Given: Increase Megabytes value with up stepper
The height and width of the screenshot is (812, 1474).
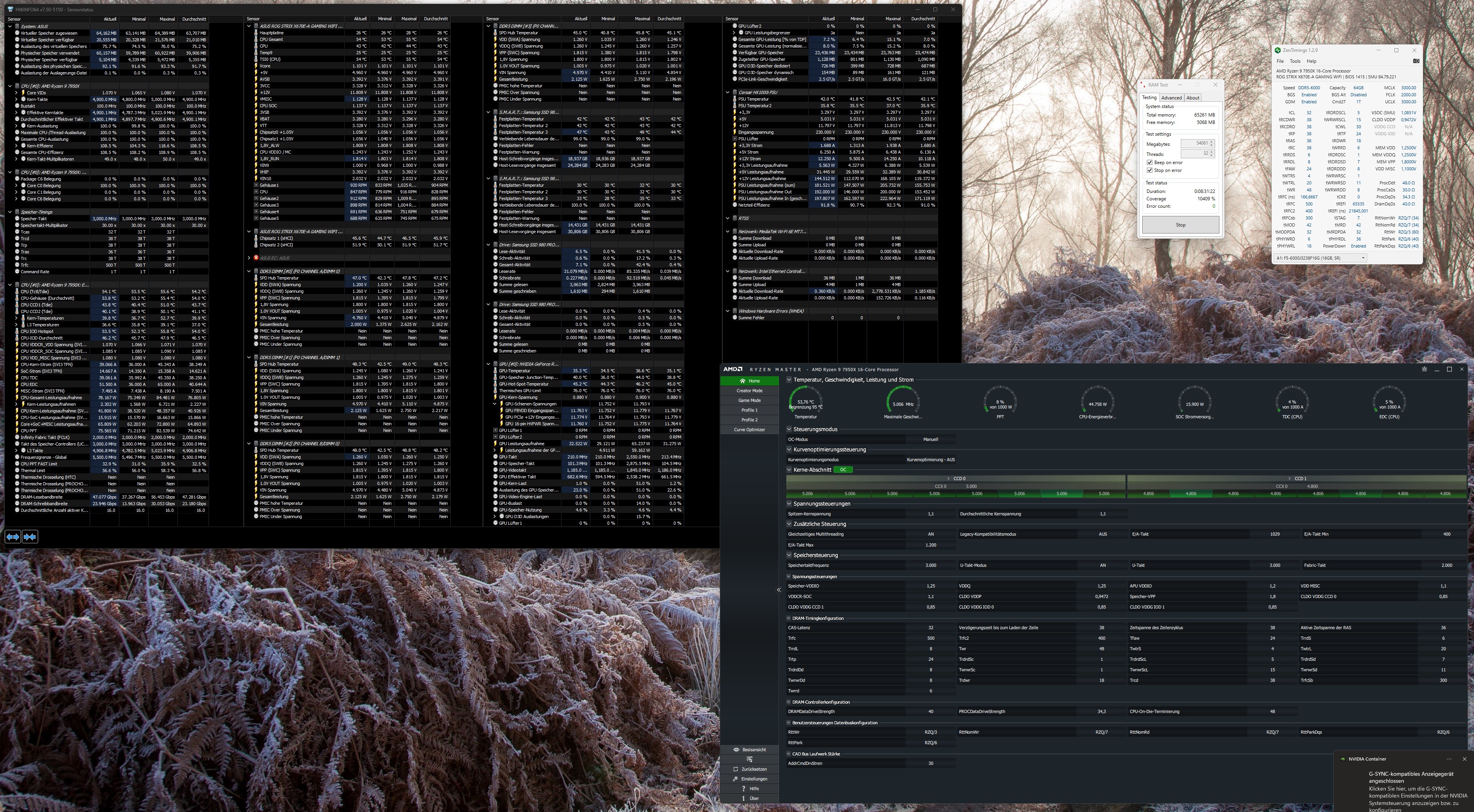Looking at the screenshot, I should pyautogui.click(x=1212, y=142).
